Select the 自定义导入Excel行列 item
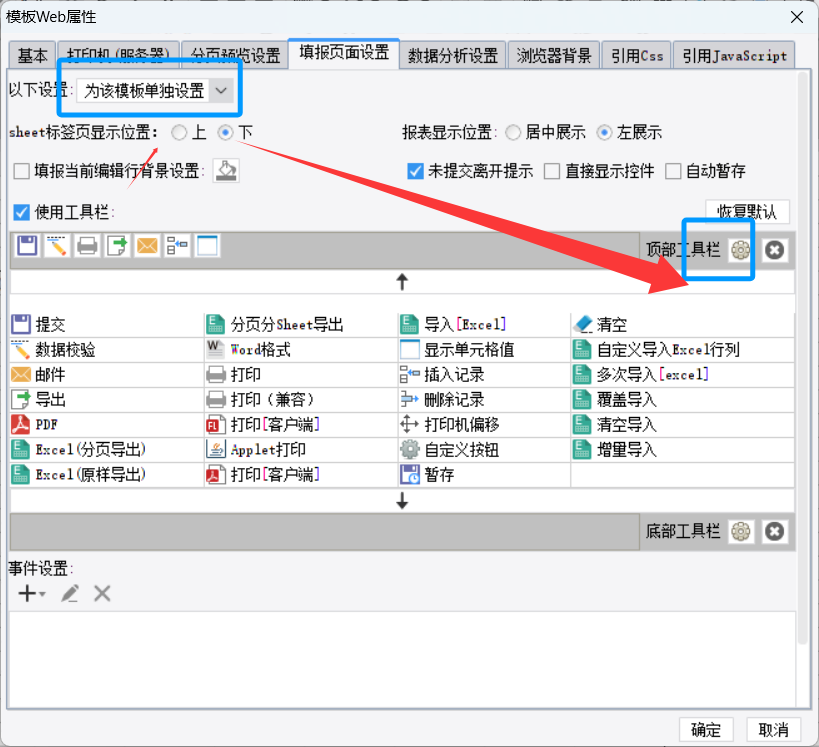Viewport: 819px width, 747px height. click(x=683, y=349)
